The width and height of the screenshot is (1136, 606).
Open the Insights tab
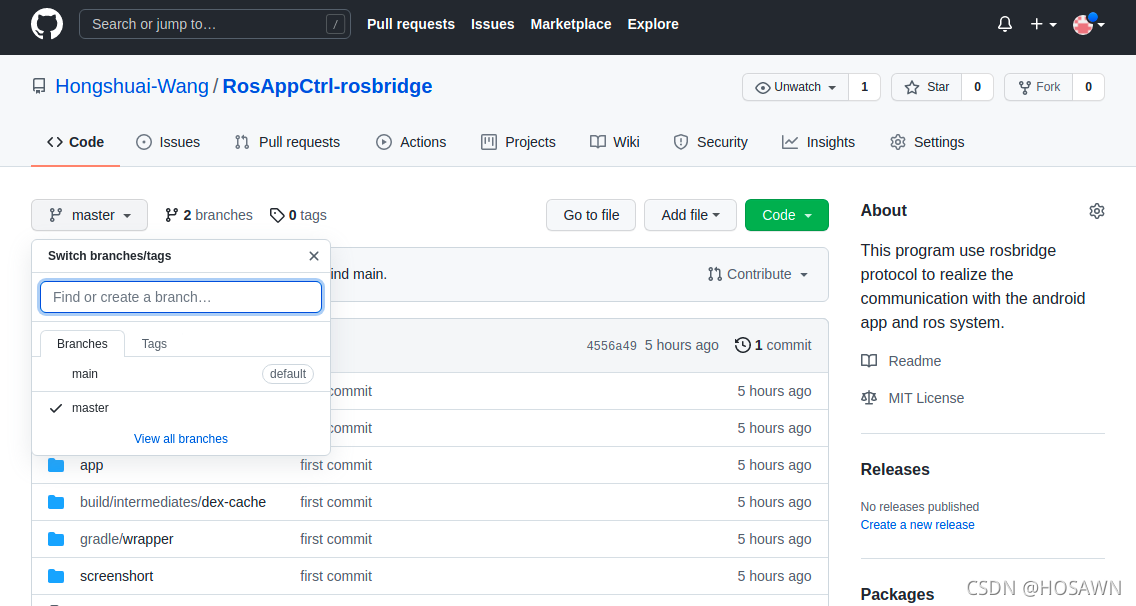(x=818, y=142)
